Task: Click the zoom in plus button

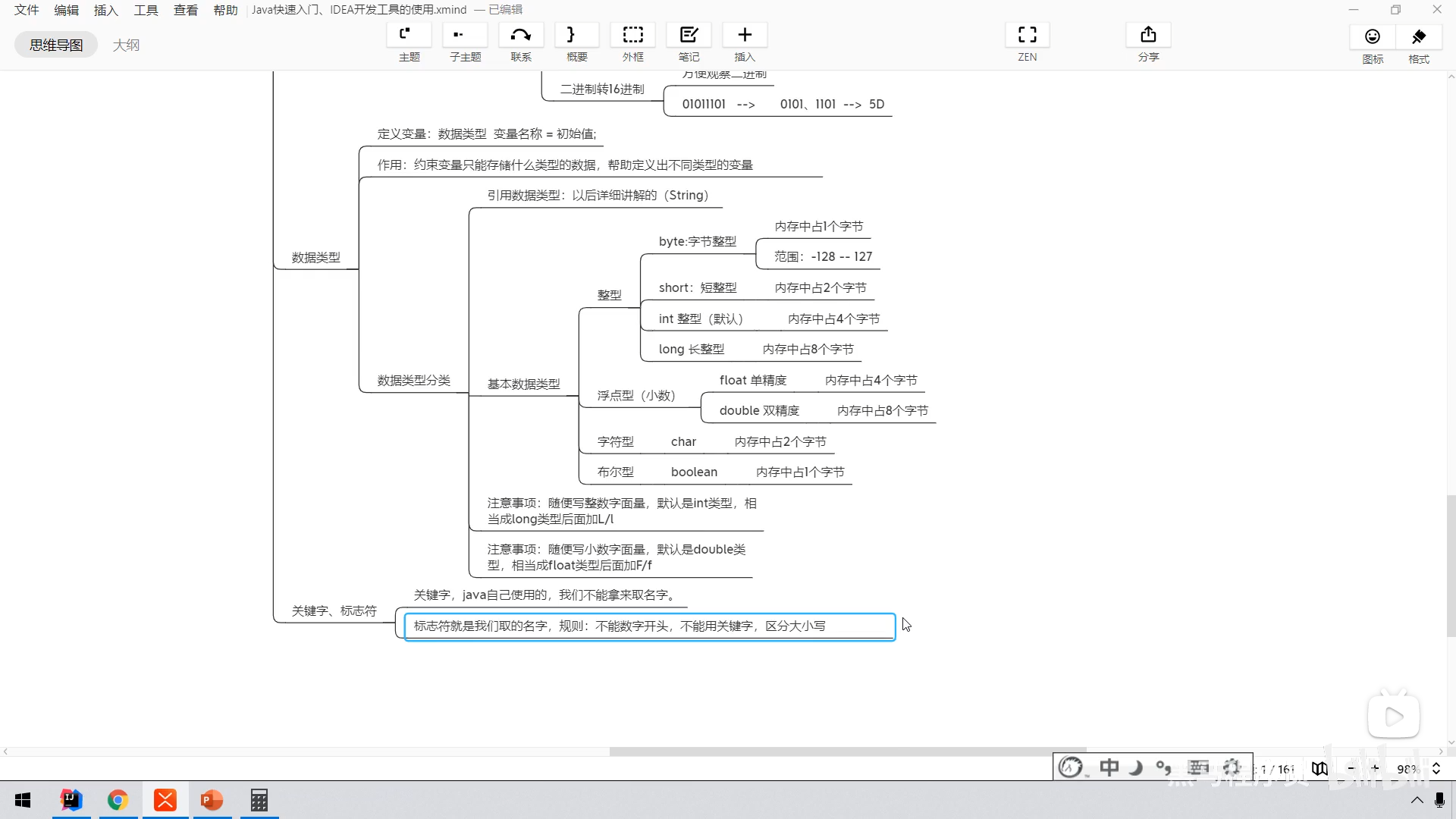Action: [x=1375, y=769]
